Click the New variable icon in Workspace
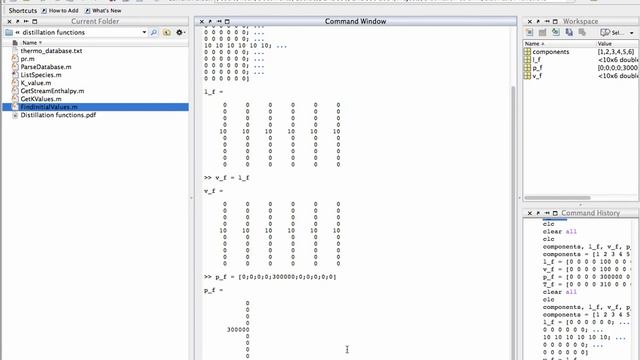Image resolution: width=640 pixels, height=360 pixels. pos(529,32)
